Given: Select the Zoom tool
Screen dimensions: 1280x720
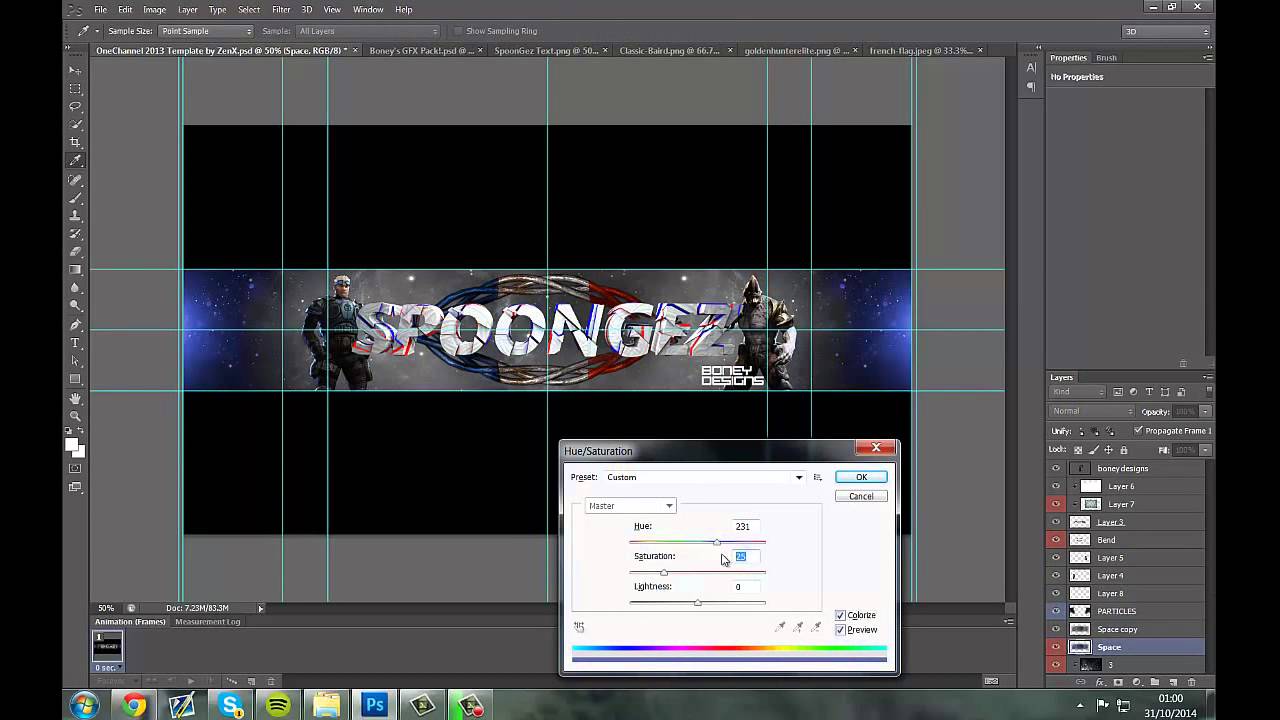Looking at the screenshot, I should [75, 416].
